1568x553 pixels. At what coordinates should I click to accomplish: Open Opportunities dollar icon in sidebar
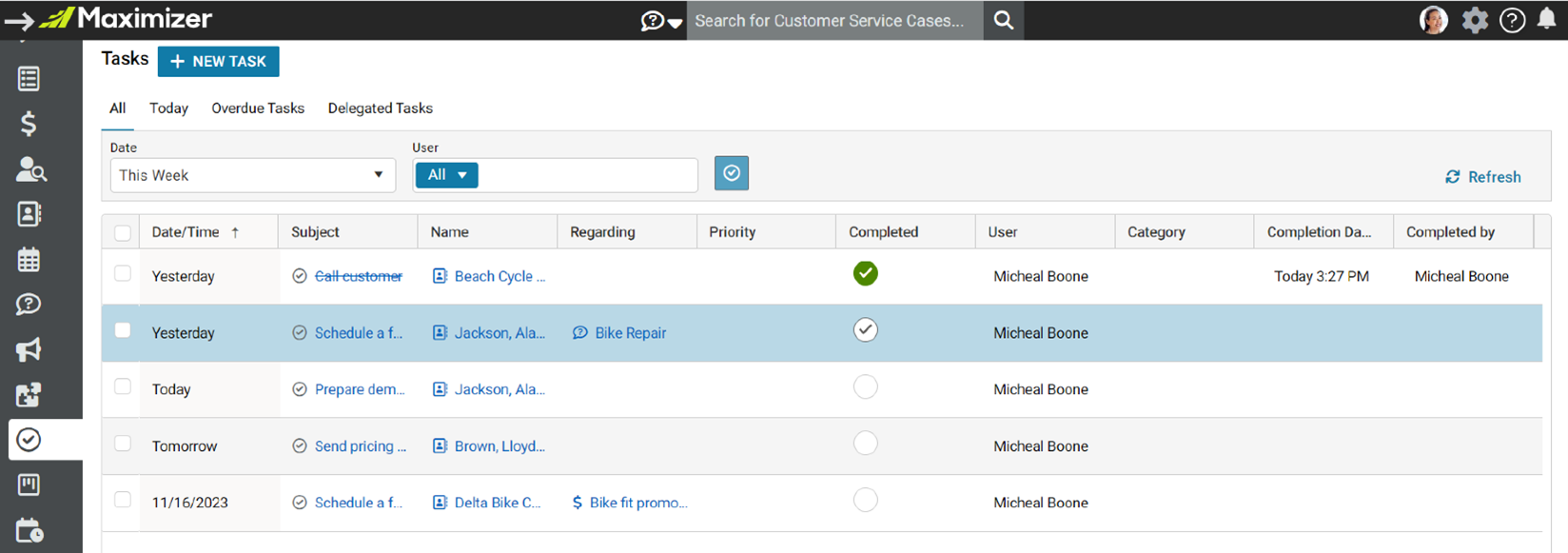click(29, 124)
